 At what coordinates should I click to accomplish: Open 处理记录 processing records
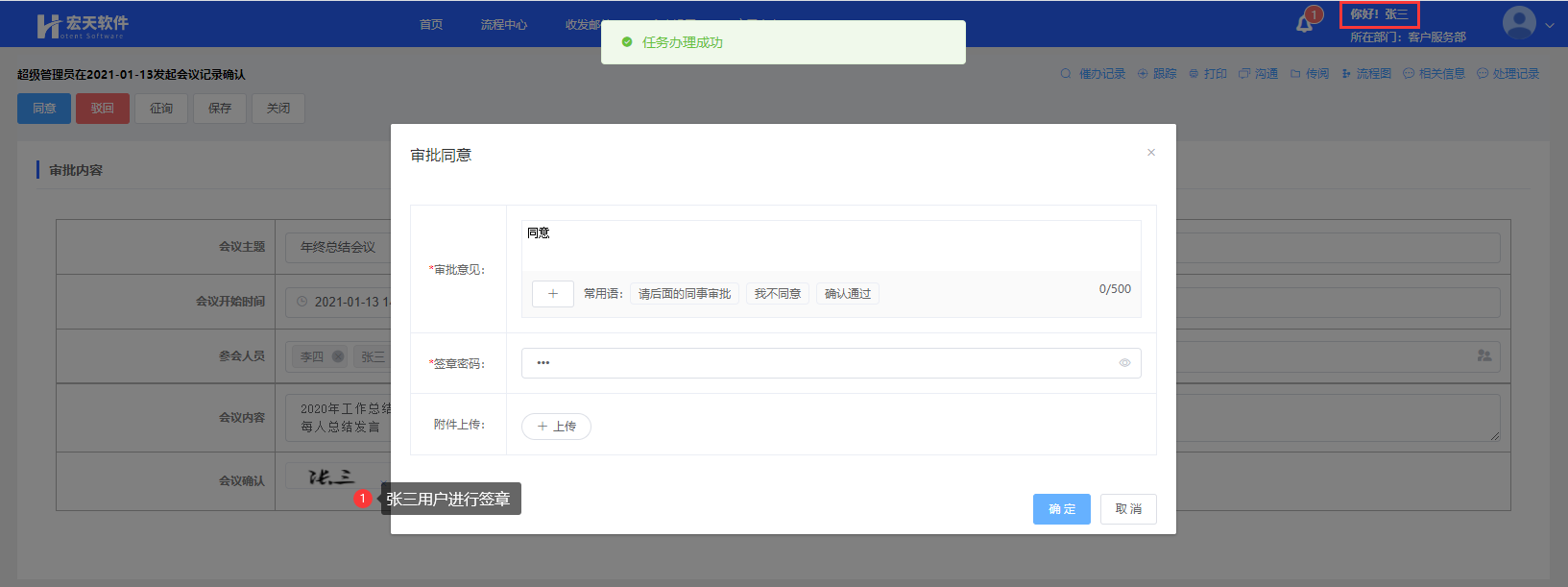tap(1508, 74)
